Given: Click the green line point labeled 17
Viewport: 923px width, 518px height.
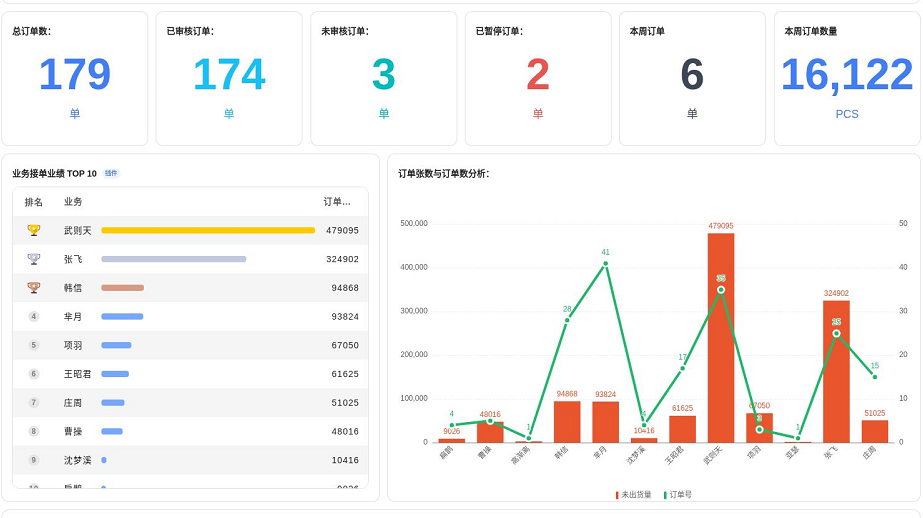Looking at the screenshot, I should pyautogui.click(x=682, y=368).
